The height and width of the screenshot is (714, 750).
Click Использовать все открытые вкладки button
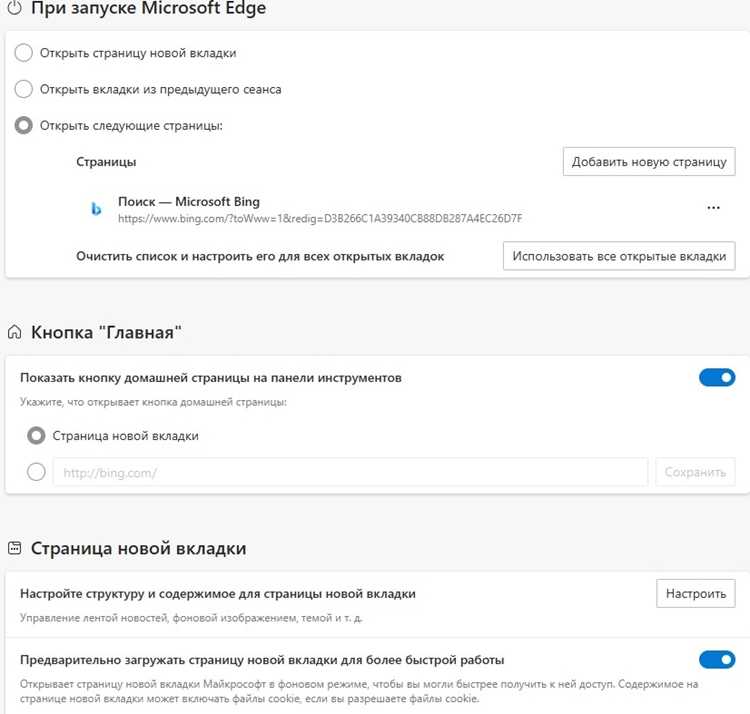coord(619,256)
